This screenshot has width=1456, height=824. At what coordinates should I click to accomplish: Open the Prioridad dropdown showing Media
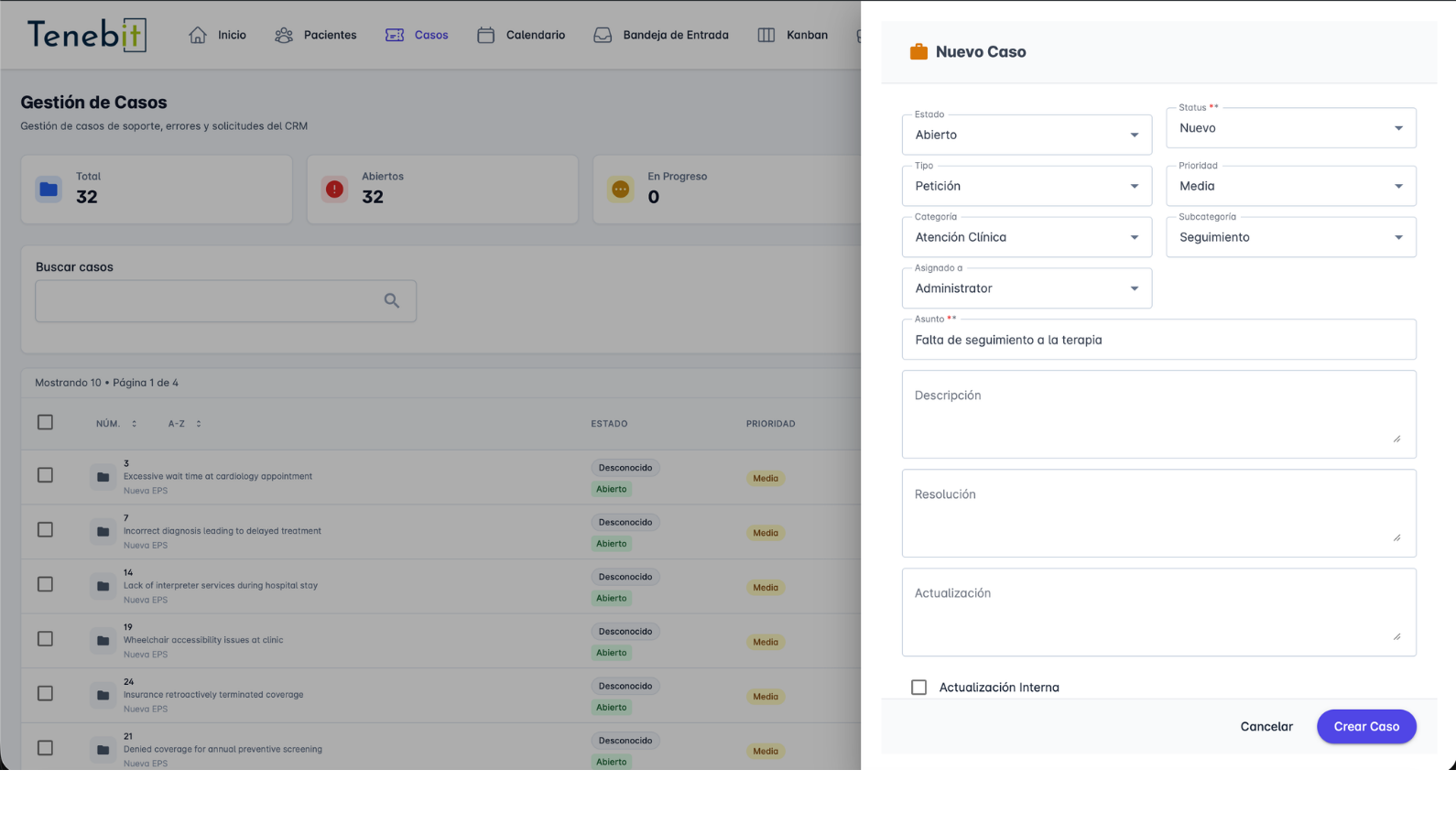pyautogui.click(x=1291, y=186)
